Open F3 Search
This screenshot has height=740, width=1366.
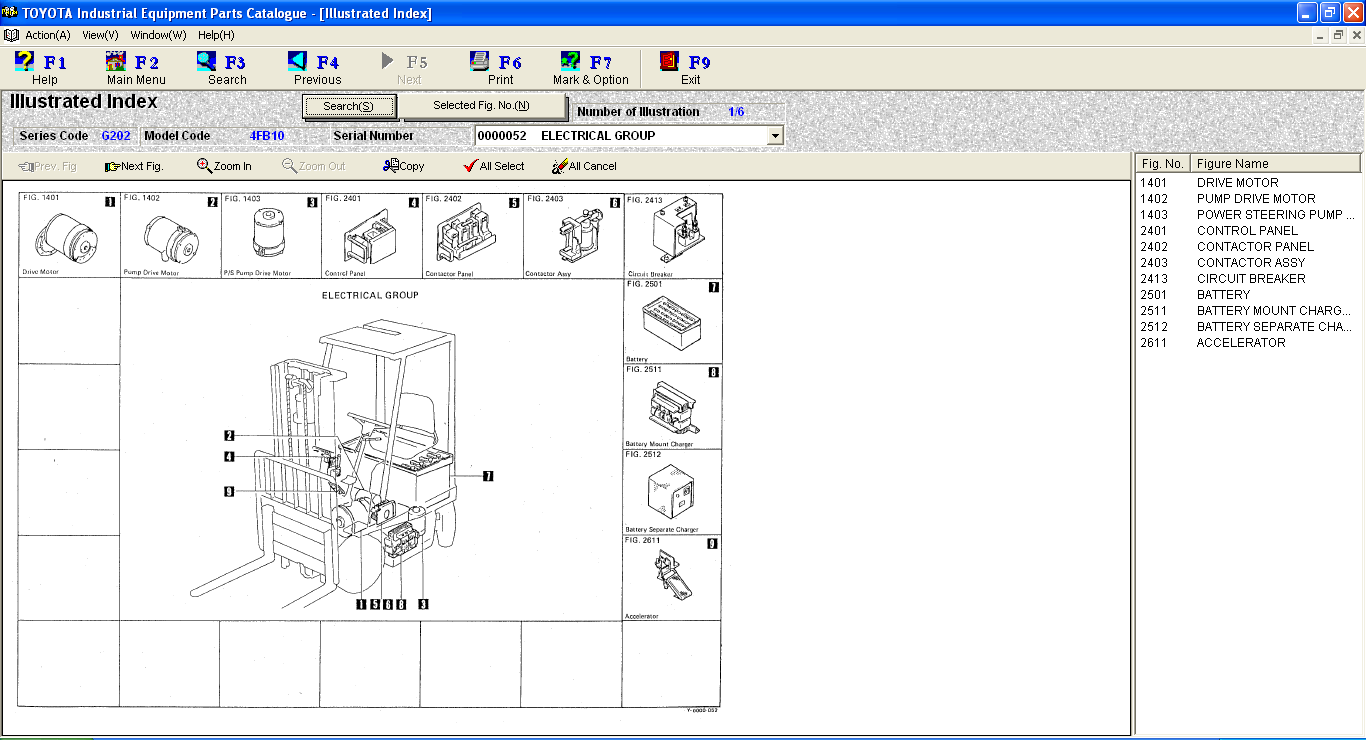[226, 69]
